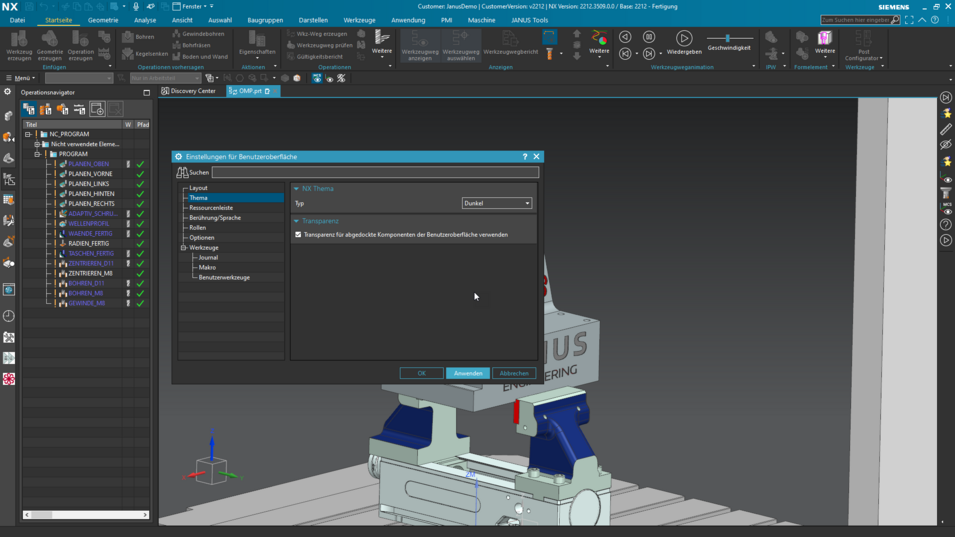Click binoculars search icon in dialog
Viewport: 955px width, 537px height.
[x=182, y=173]
